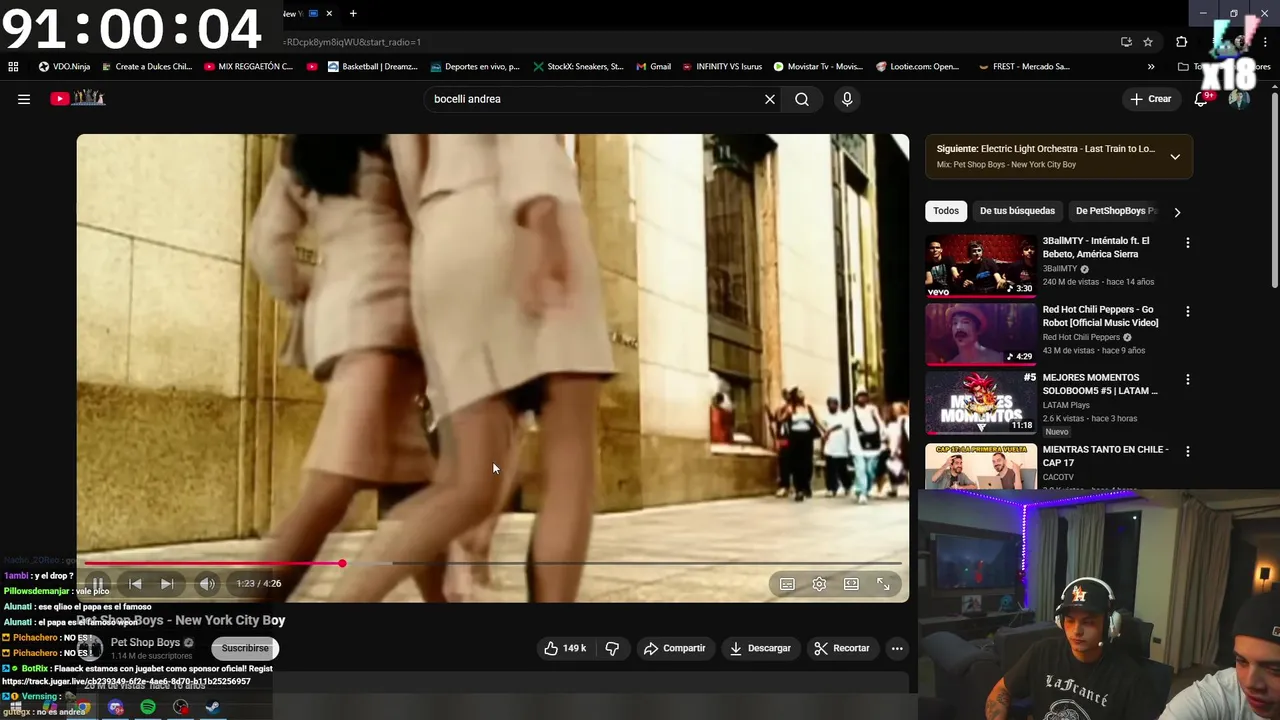Clear the search text with the X
Screen dimensions: 1280x720
770,99
